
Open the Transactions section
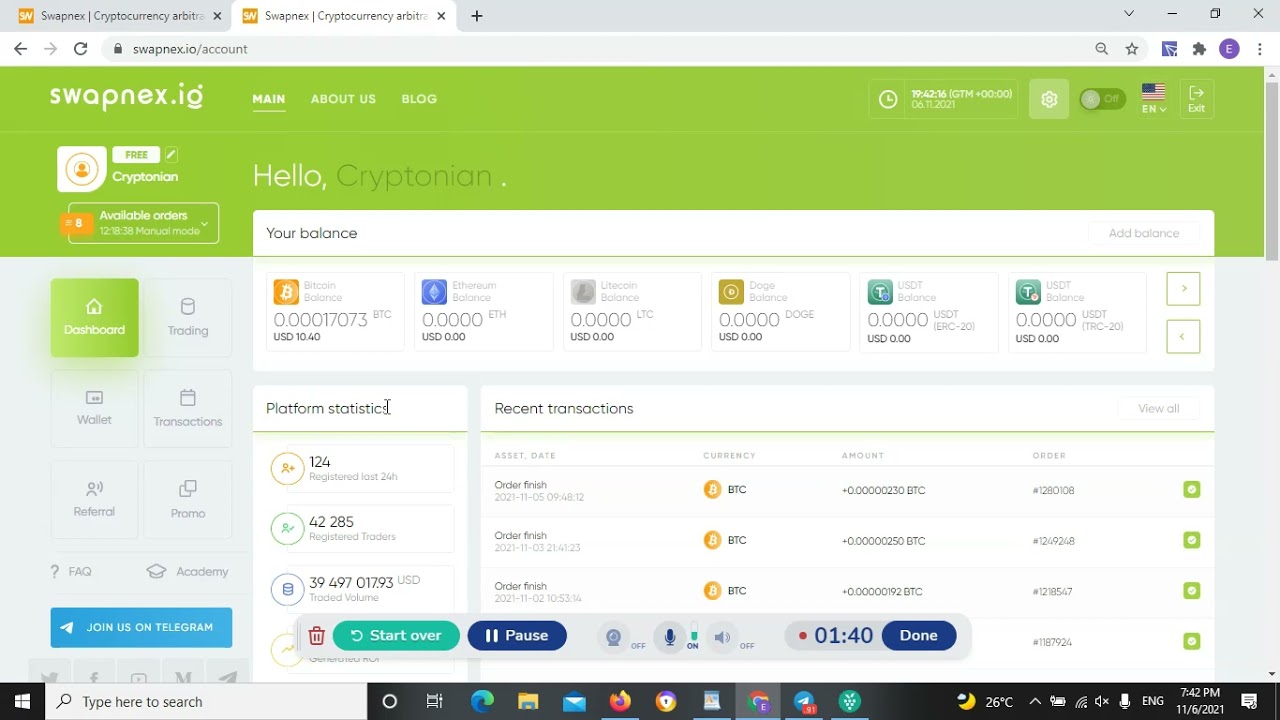click(188, 408)
